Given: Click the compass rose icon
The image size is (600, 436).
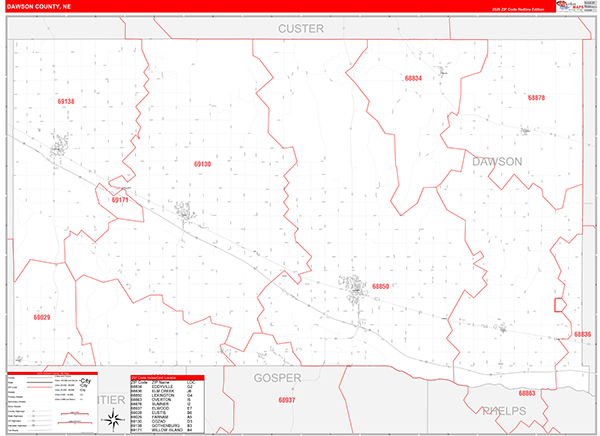Looking at the screenshot, I should [113, 420].
